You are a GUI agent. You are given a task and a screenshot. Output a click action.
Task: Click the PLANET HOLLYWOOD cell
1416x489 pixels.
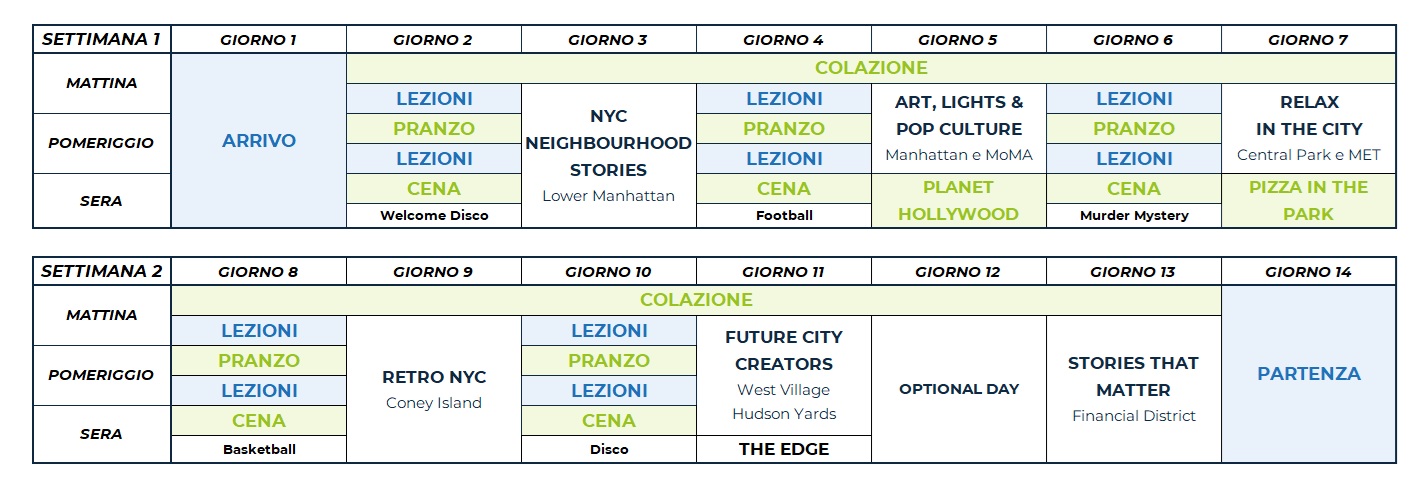[x=959, y=200]
